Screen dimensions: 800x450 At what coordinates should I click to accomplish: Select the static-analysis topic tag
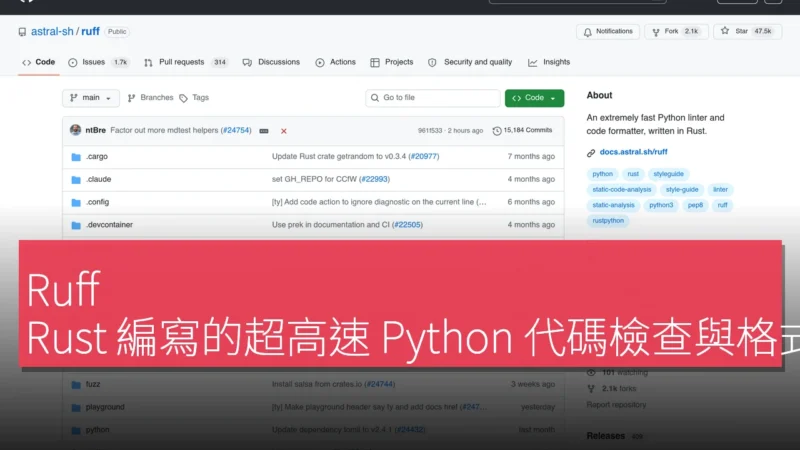pos(613,205)
